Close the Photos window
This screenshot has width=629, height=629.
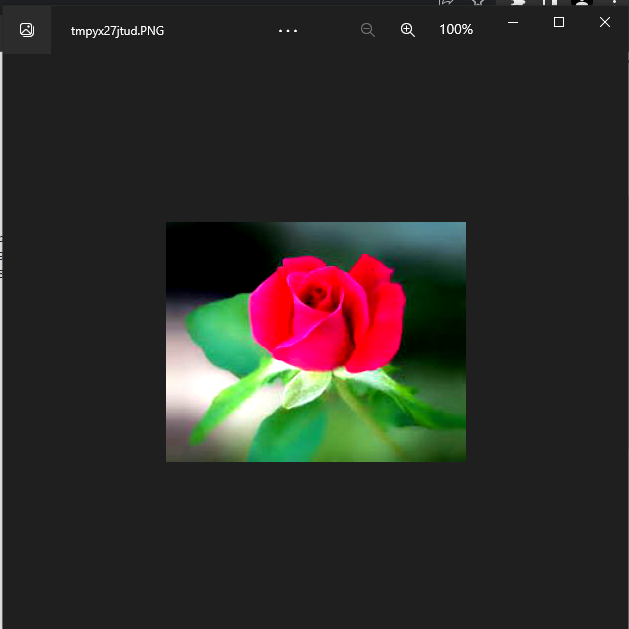(605, 22)
